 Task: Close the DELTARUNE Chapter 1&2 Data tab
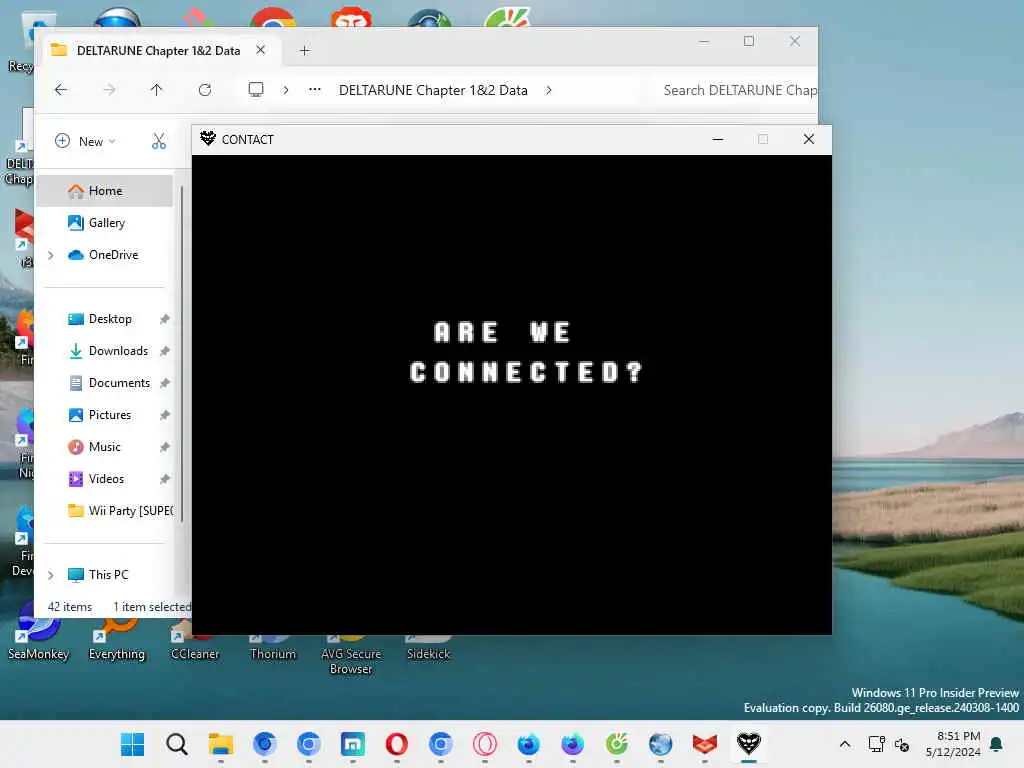[x=261, y=50]
